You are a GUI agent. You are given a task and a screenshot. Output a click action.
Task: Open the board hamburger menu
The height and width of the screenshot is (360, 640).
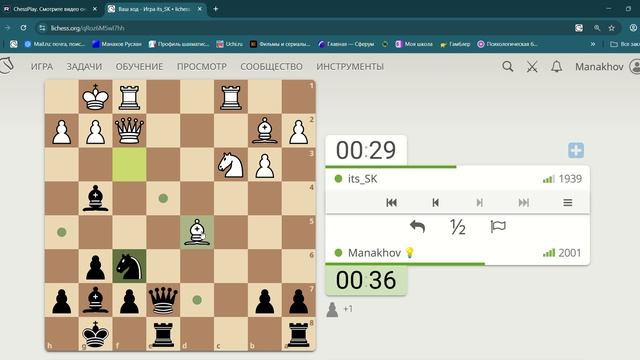click(x=568, y=202)
